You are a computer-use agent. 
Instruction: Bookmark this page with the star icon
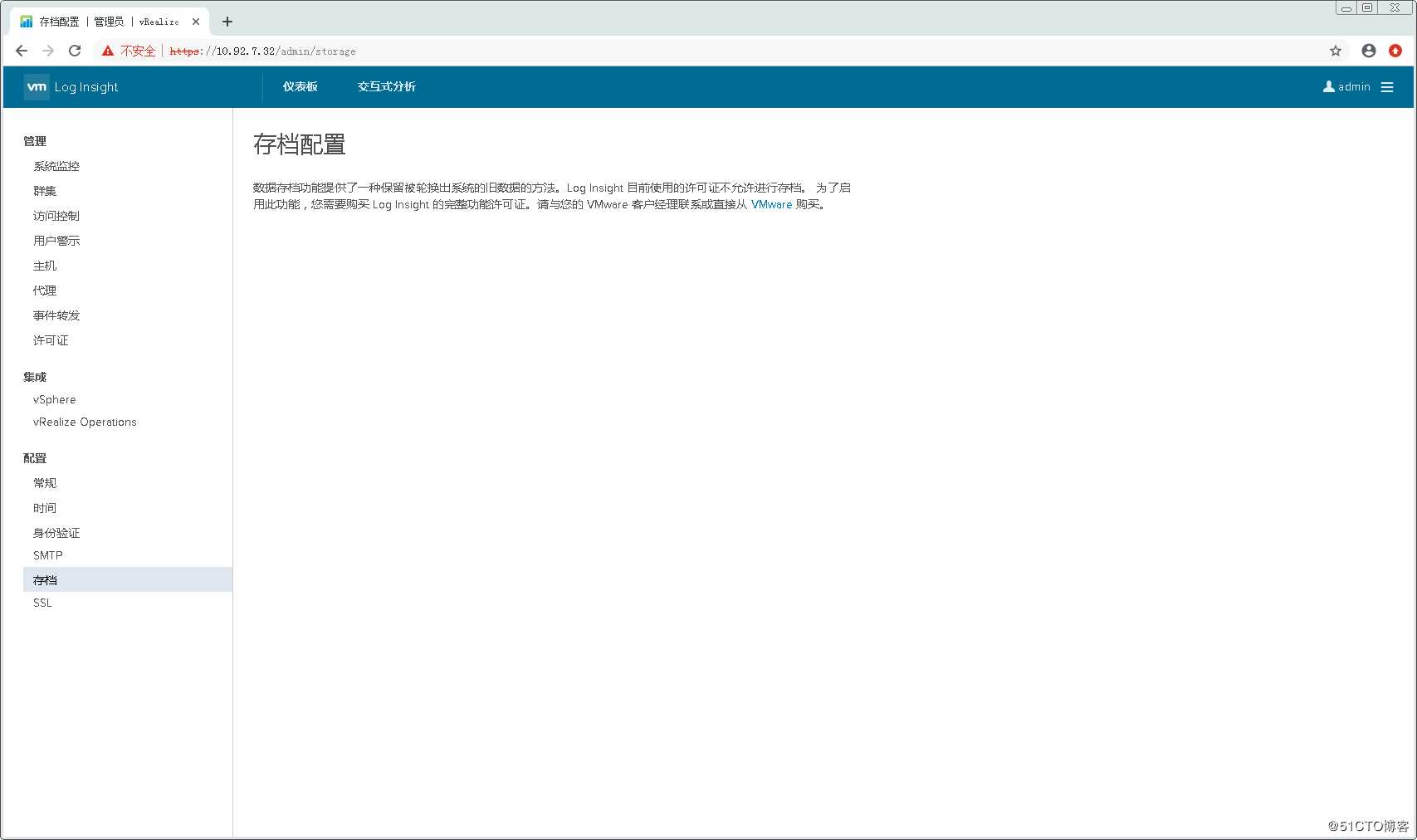pos(1336,51)
